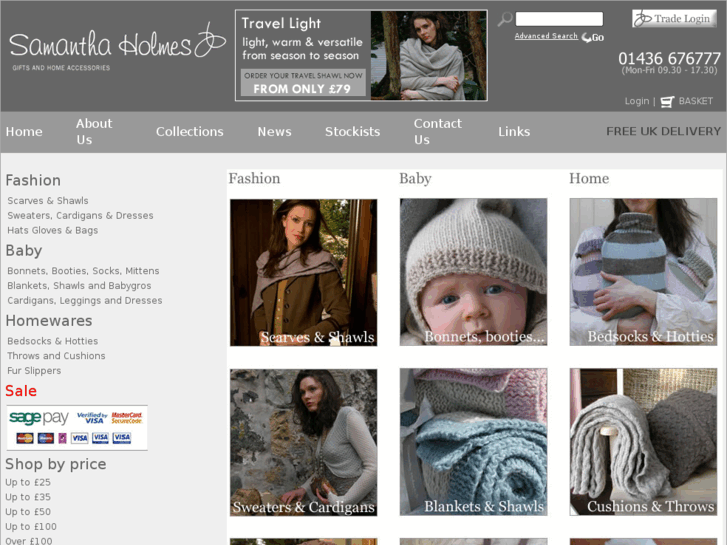This screenshot has width=727, height=545.
Task: Click Home column heading
Action: (589, 179)
